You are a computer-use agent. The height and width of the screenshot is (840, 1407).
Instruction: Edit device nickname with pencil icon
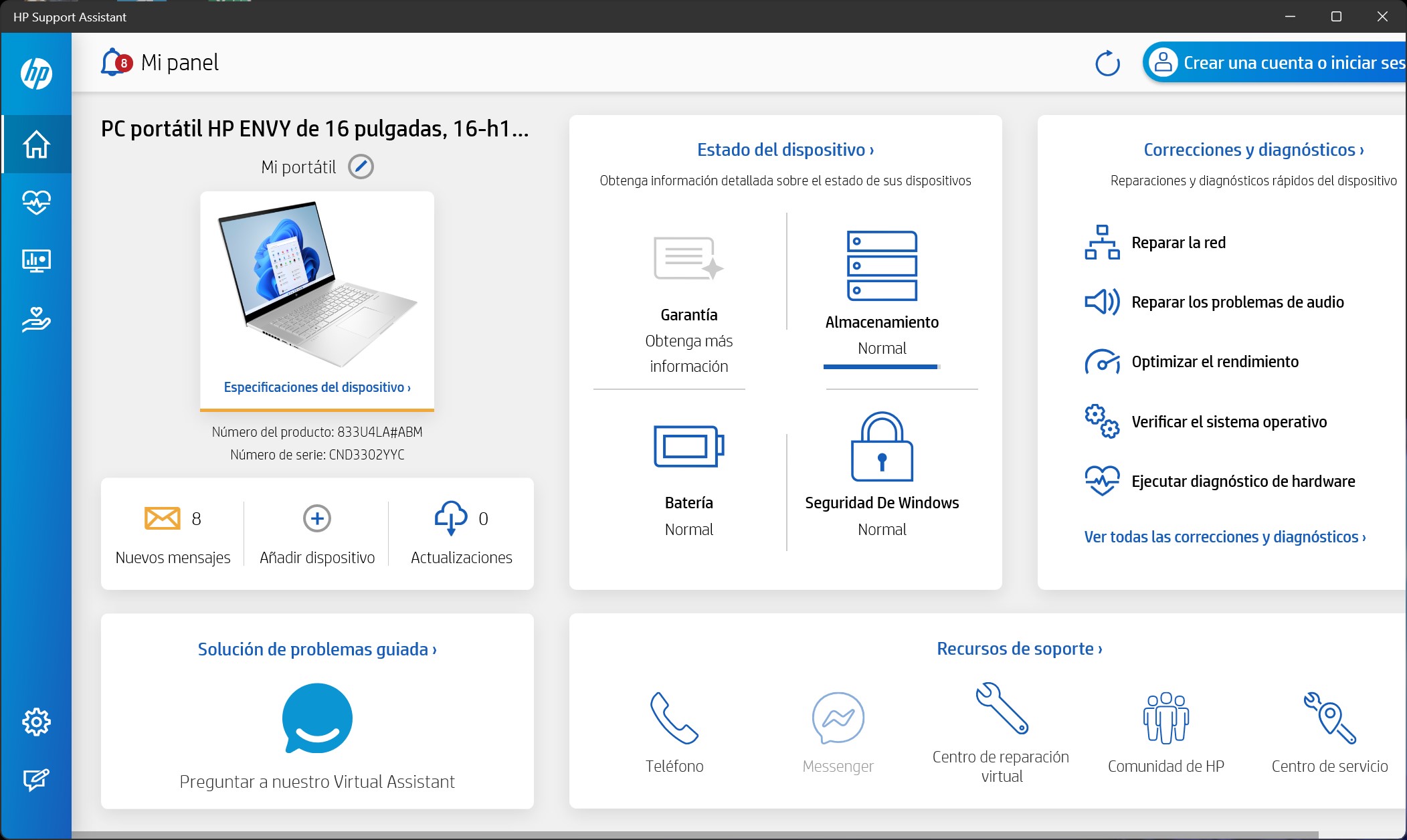pyautogui.click(x=361, y=167)
